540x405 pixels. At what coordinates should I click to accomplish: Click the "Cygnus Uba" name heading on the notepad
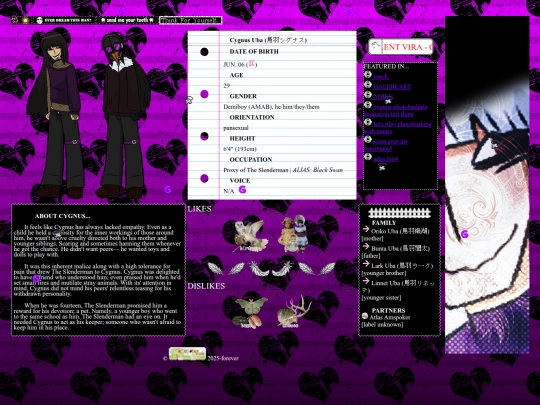[x=268, y=40]
